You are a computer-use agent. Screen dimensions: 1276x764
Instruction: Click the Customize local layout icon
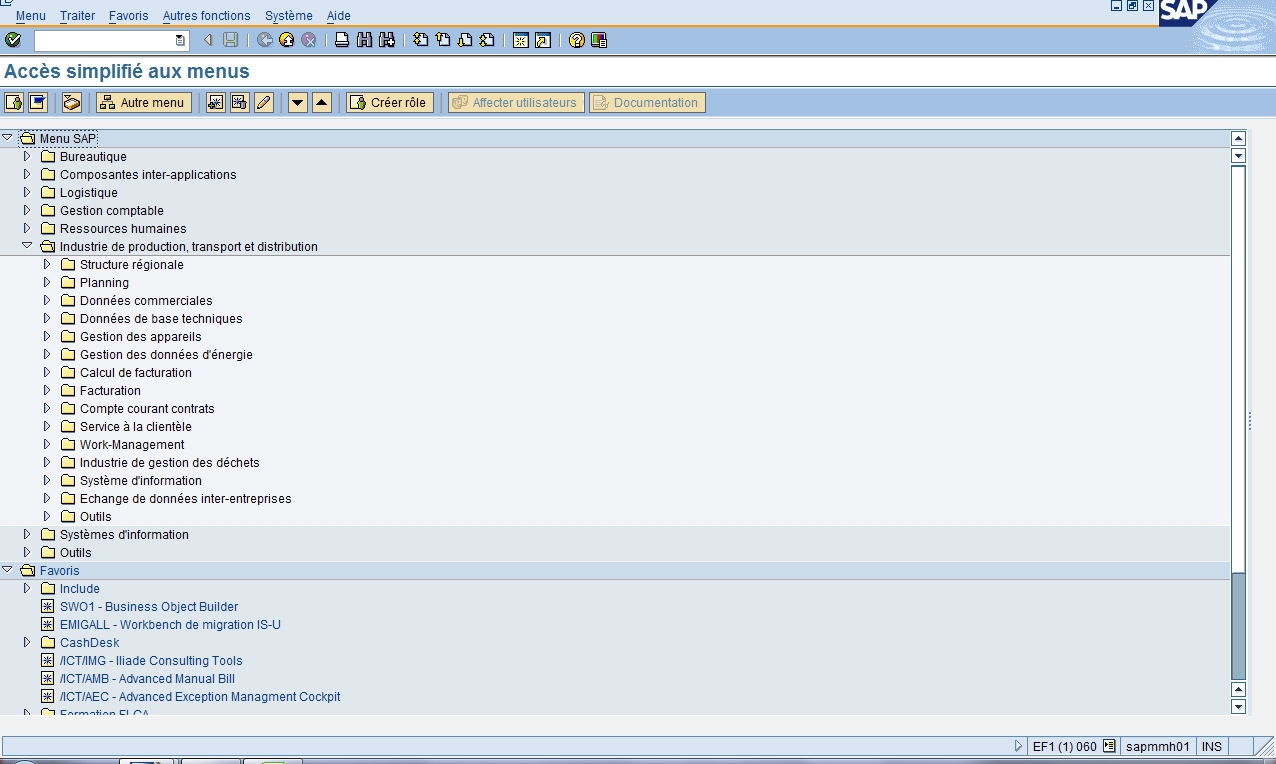click(599, 40)
